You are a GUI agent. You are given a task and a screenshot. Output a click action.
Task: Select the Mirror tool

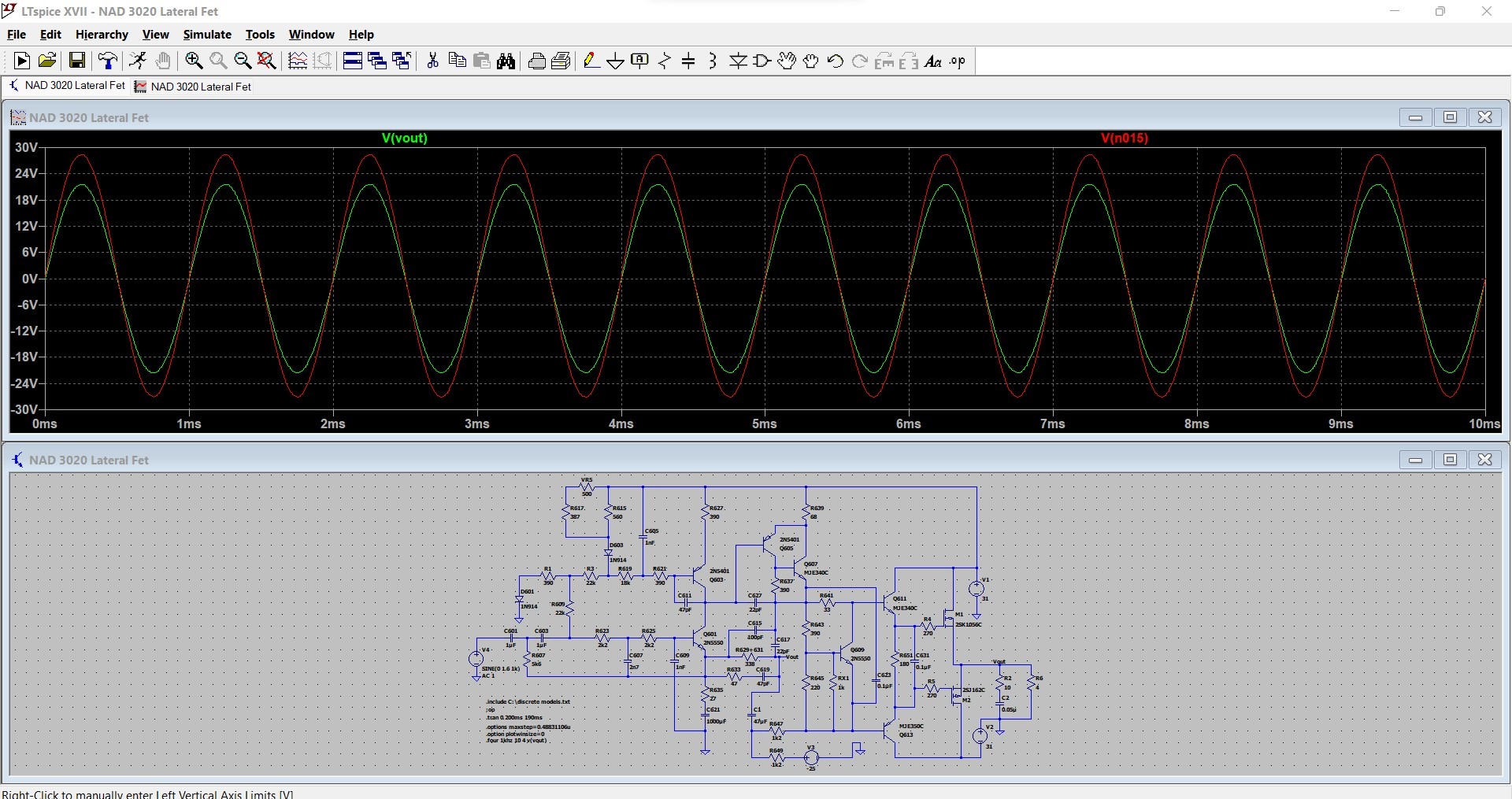coord(909,61)
